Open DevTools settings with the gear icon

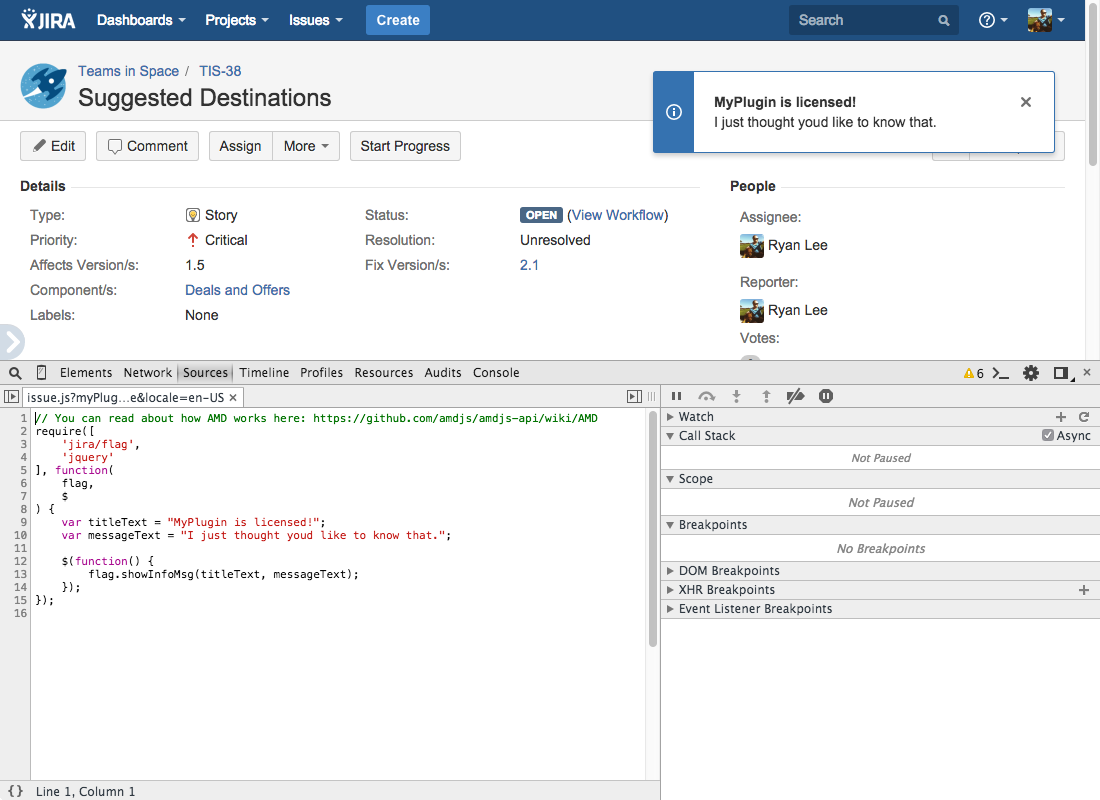[1031, 372]
